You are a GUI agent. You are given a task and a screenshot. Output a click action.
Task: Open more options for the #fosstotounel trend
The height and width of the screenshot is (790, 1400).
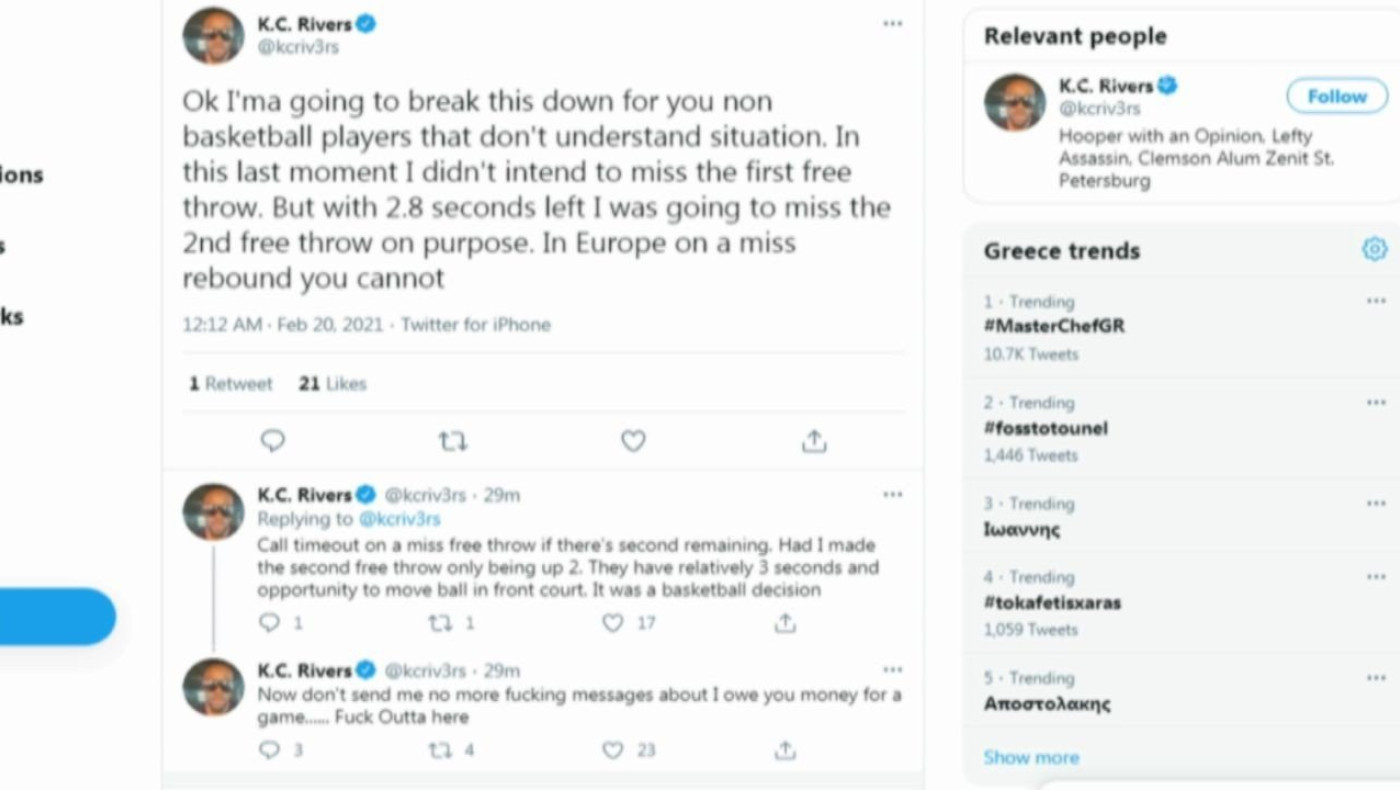tap(1376, 401)
